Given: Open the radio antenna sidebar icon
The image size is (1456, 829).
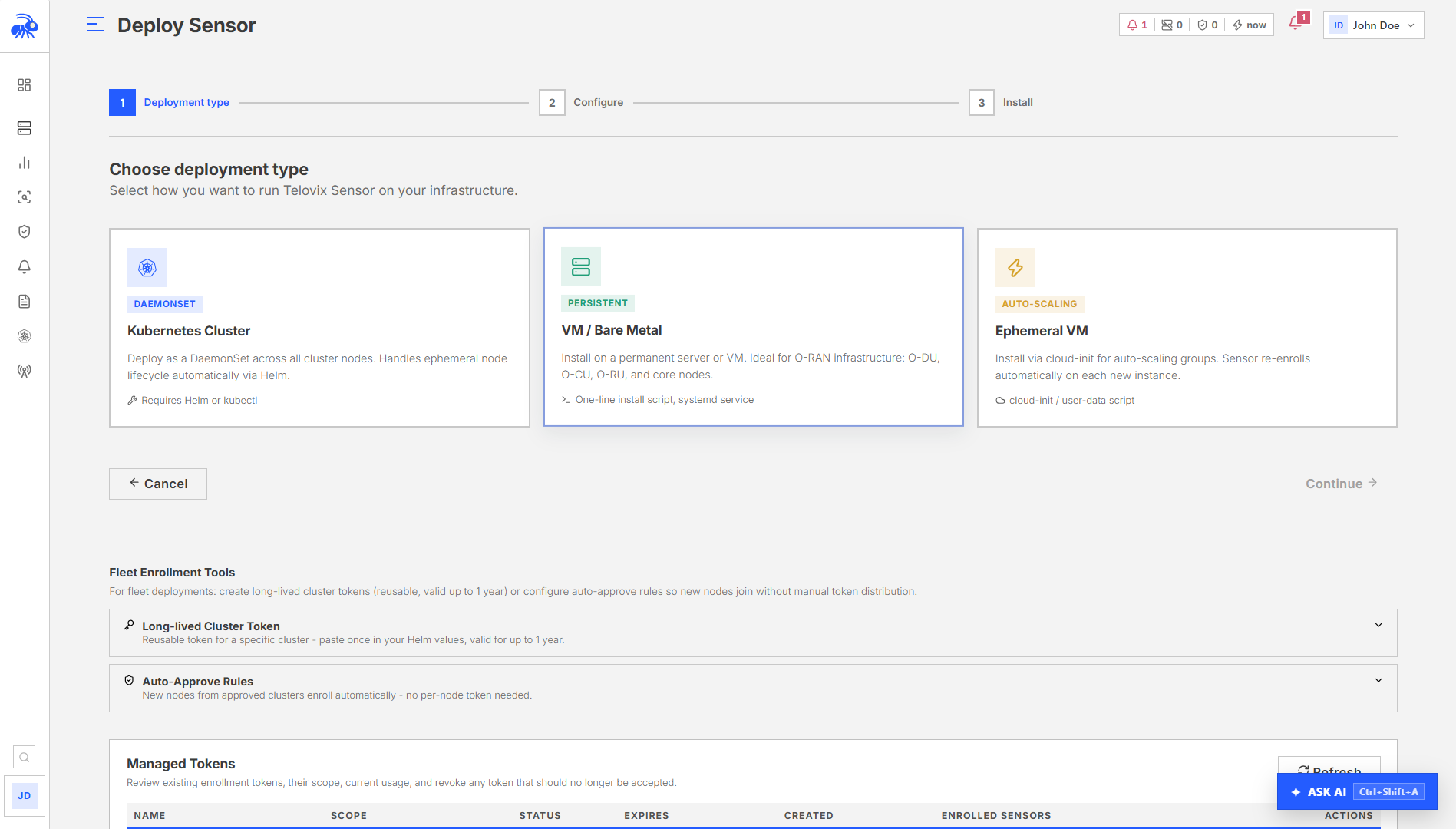Looking at the screenshot, I should pyautogui.click(x=25, y=371).
